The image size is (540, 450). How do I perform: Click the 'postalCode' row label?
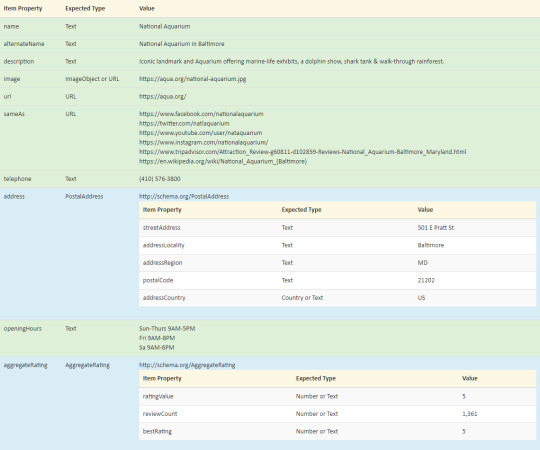coord(158,280)
